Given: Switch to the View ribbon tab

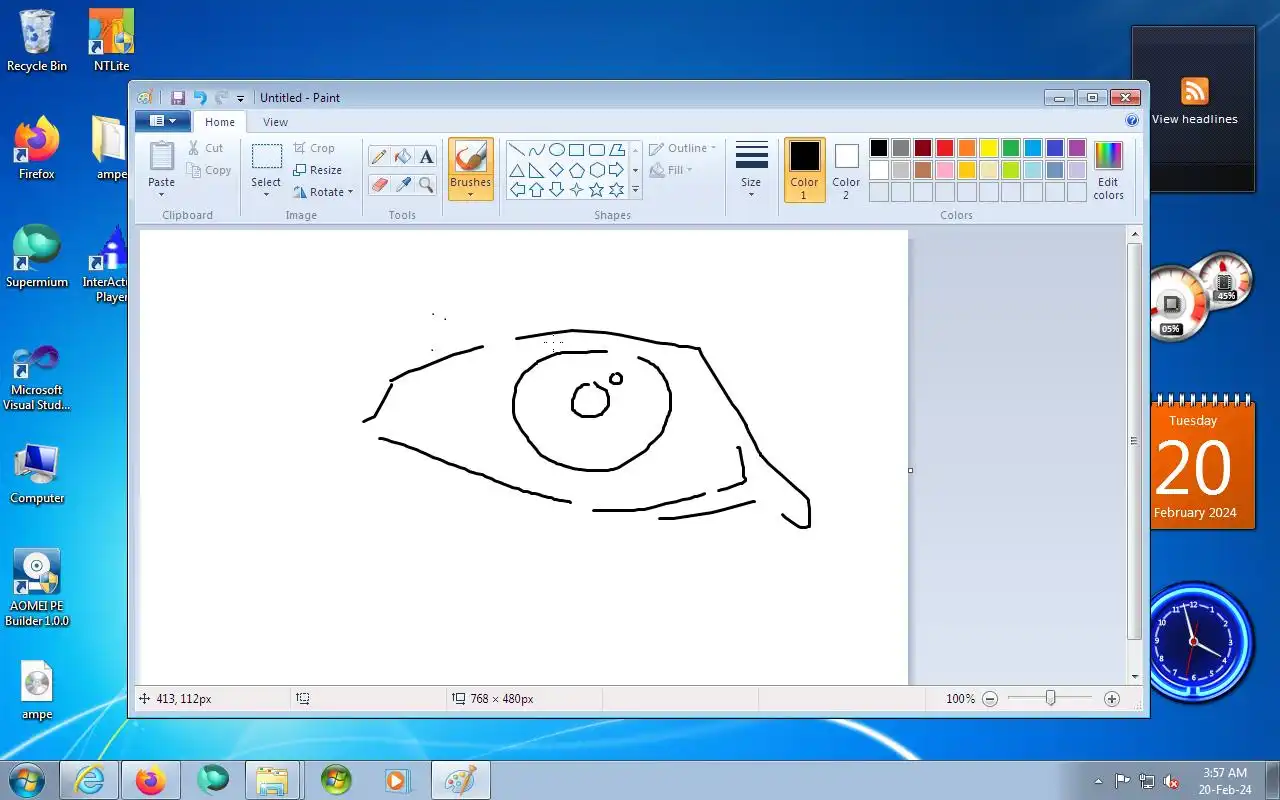Looking at the screenshot, I should click(x=275, y=122).
